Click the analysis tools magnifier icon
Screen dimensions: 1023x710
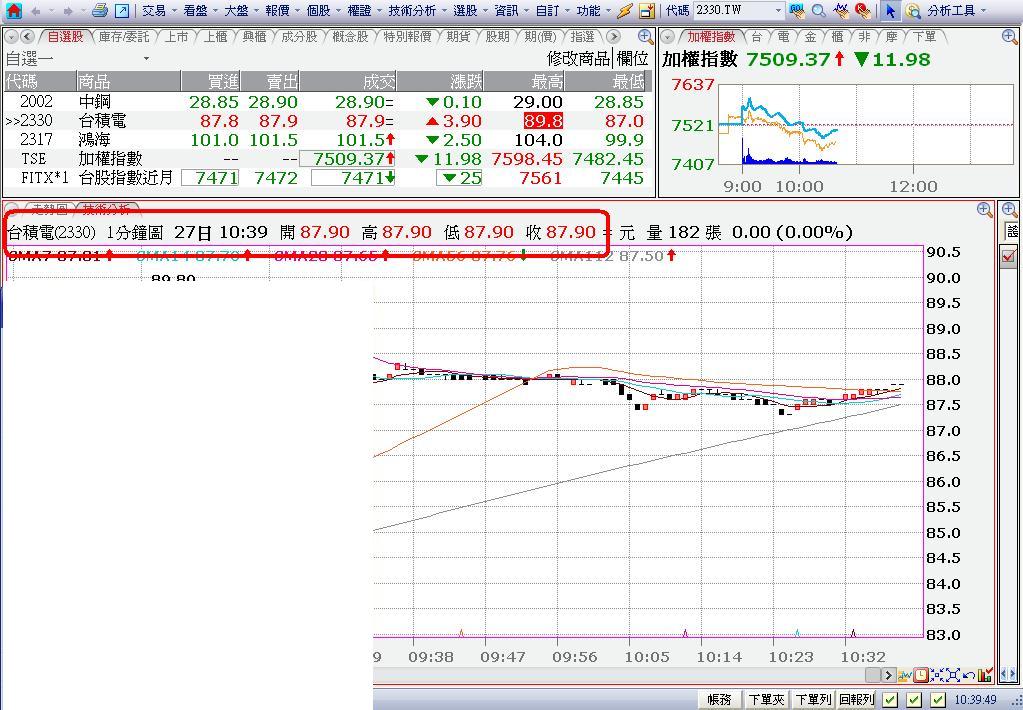pyautogui.click(x=913, y=11)
